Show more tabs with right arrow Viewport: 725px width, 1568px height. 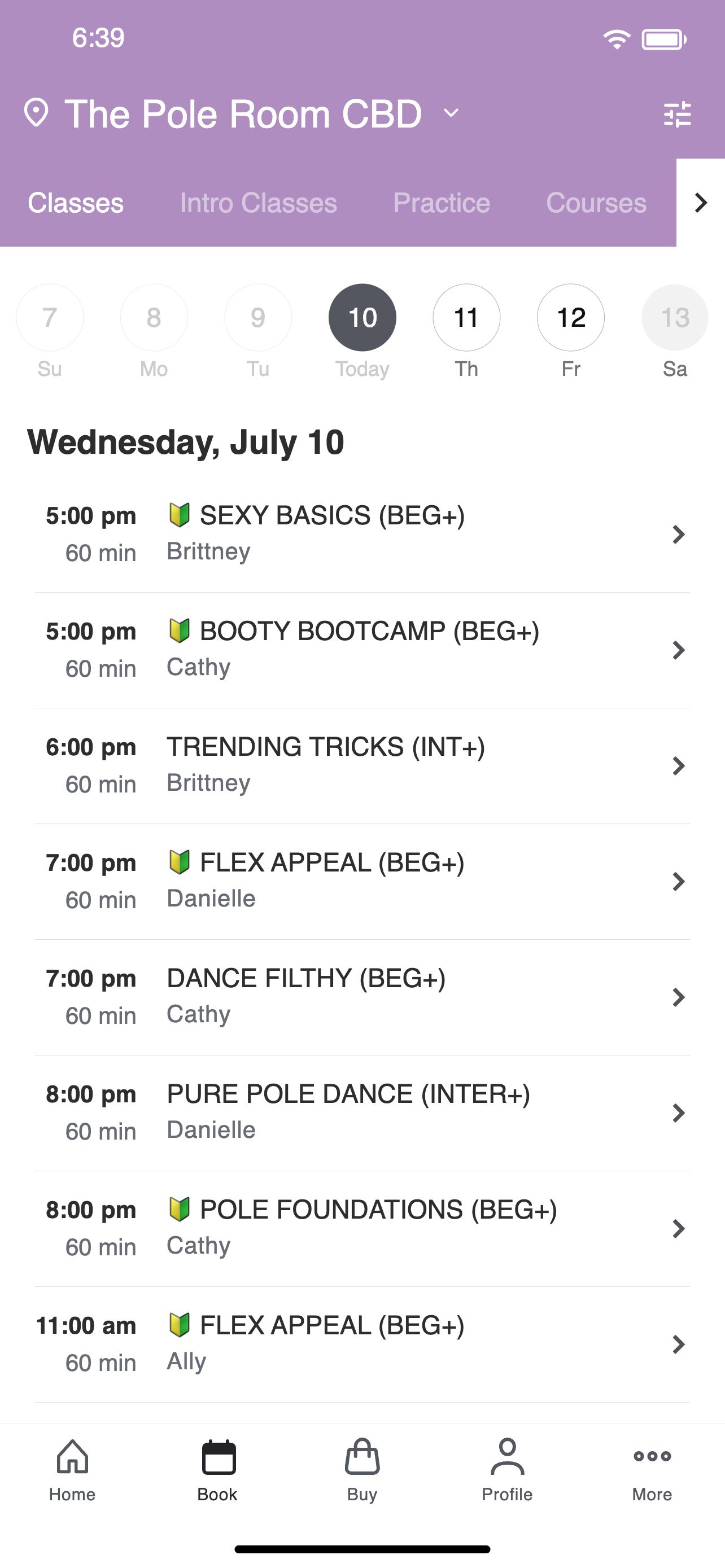701,203
